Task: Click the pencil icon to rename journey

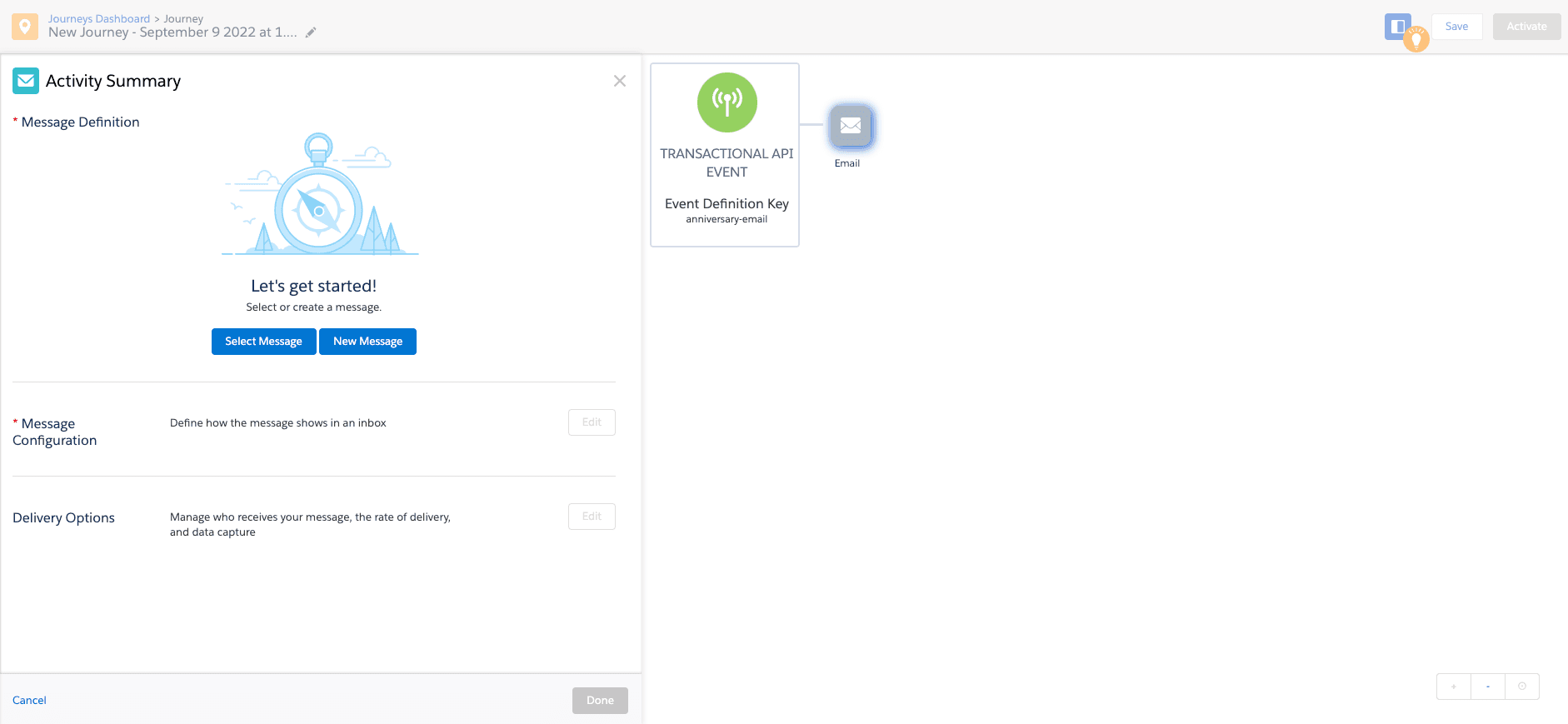Action: [311, 32]
